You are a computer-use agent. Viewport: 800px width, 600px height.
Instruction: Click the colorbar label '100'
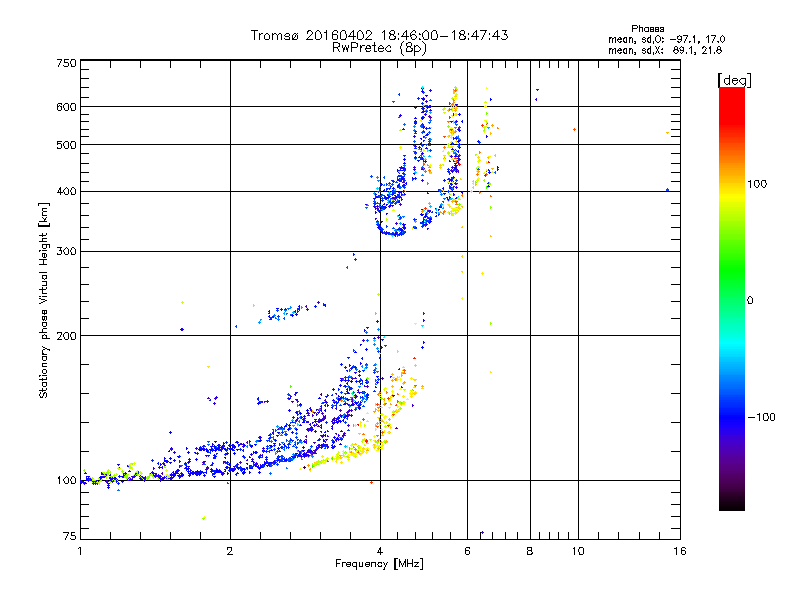point(757,184)
